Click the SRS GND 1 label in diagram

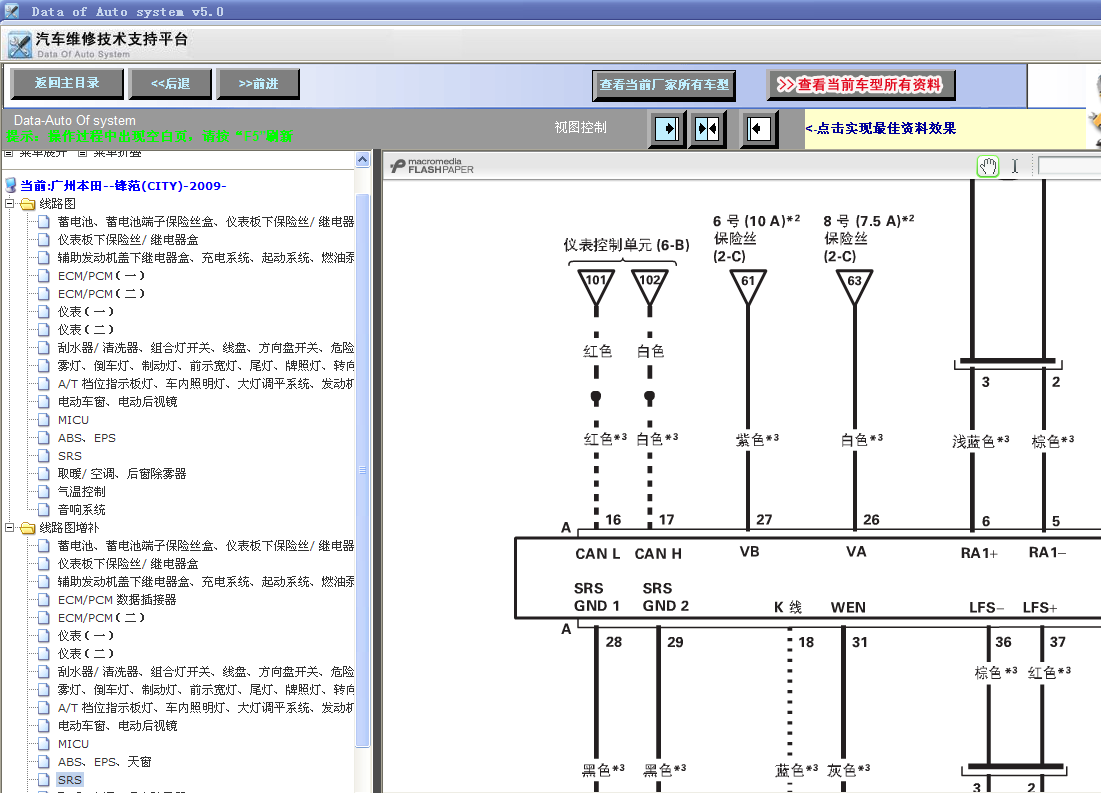(596, 597)
